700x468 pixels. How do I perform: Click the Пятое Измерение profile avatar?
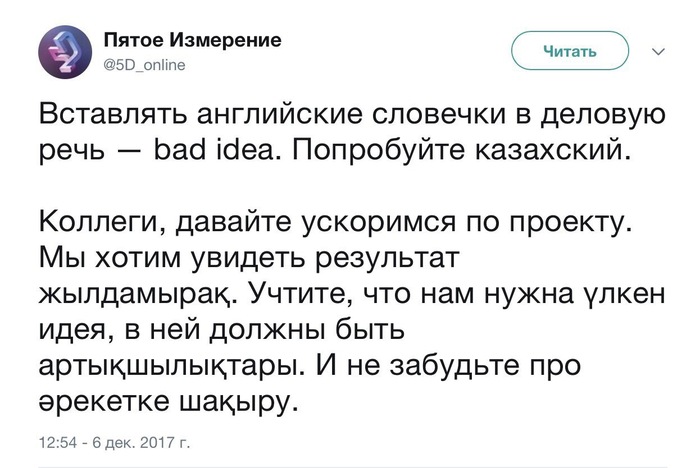[x=67, y=51]
